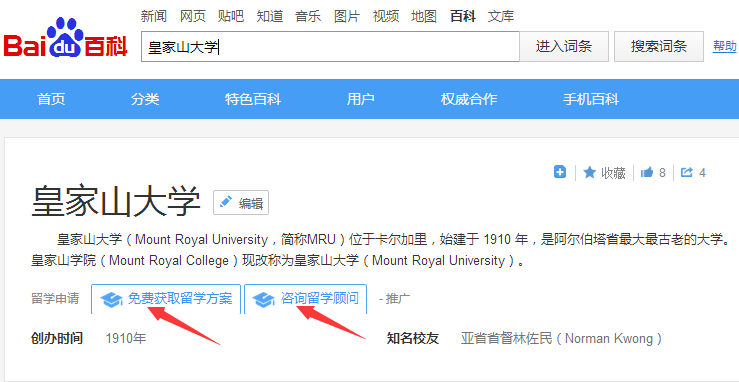739x382 pixels.
Task: Open the 音乐 link in top navigation
Action: click(x=308, y=16)
